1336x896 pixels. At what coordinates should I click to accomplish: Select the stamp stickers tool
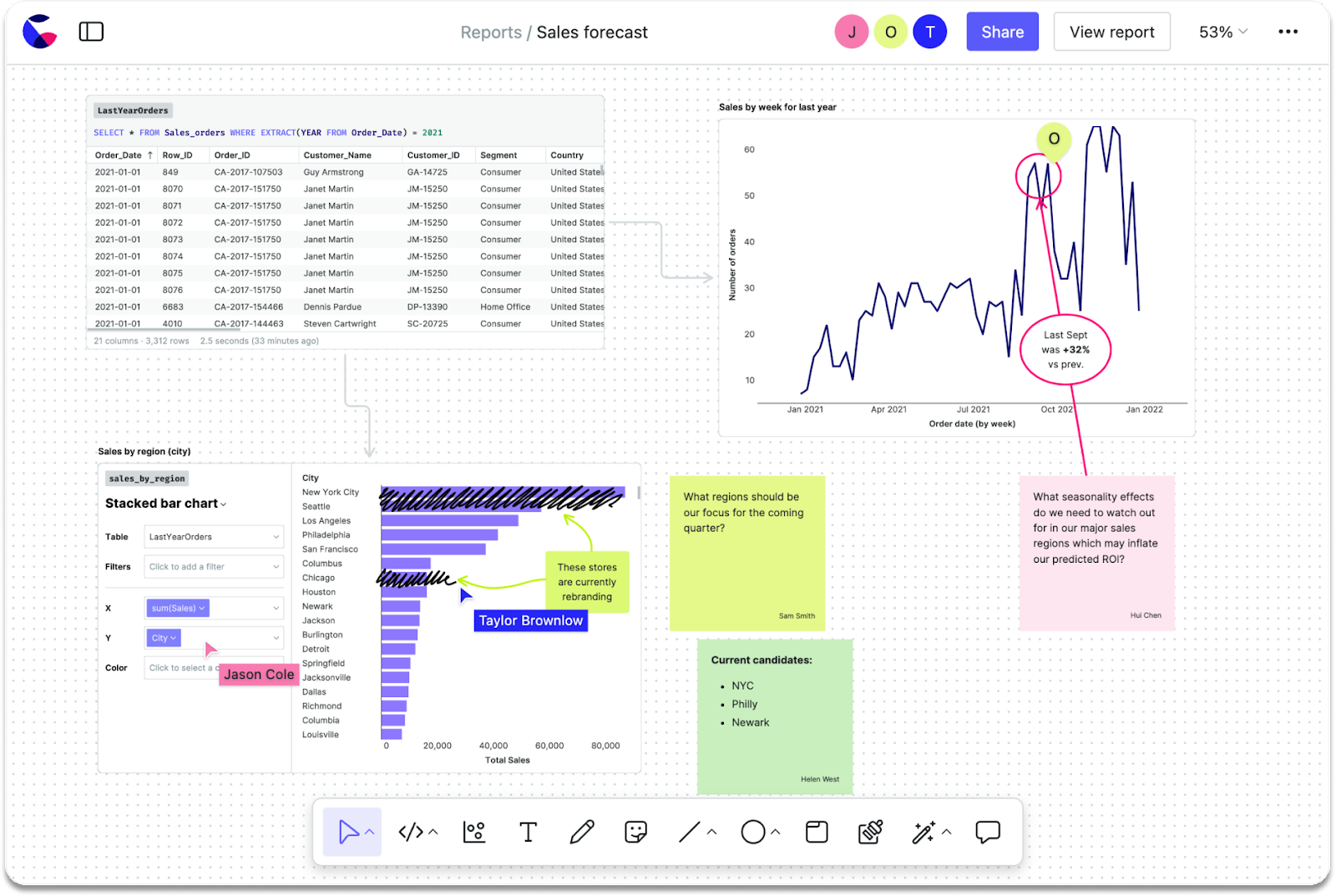click(x=871, y=832)
